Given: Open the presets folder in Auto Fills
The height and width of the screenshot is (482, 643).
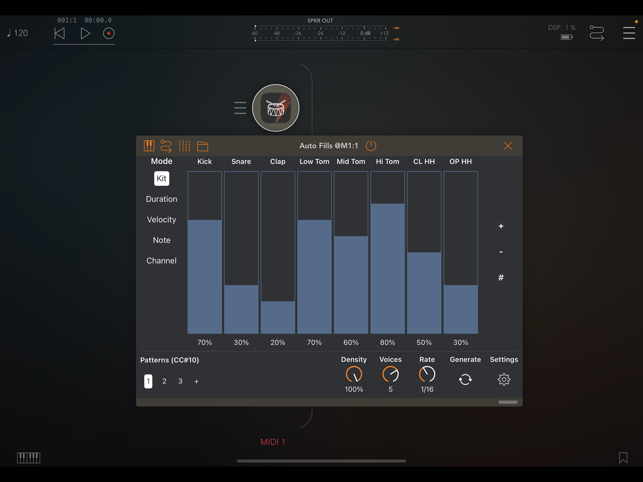Looking at the screenshot, I should (x=203, y=146).
